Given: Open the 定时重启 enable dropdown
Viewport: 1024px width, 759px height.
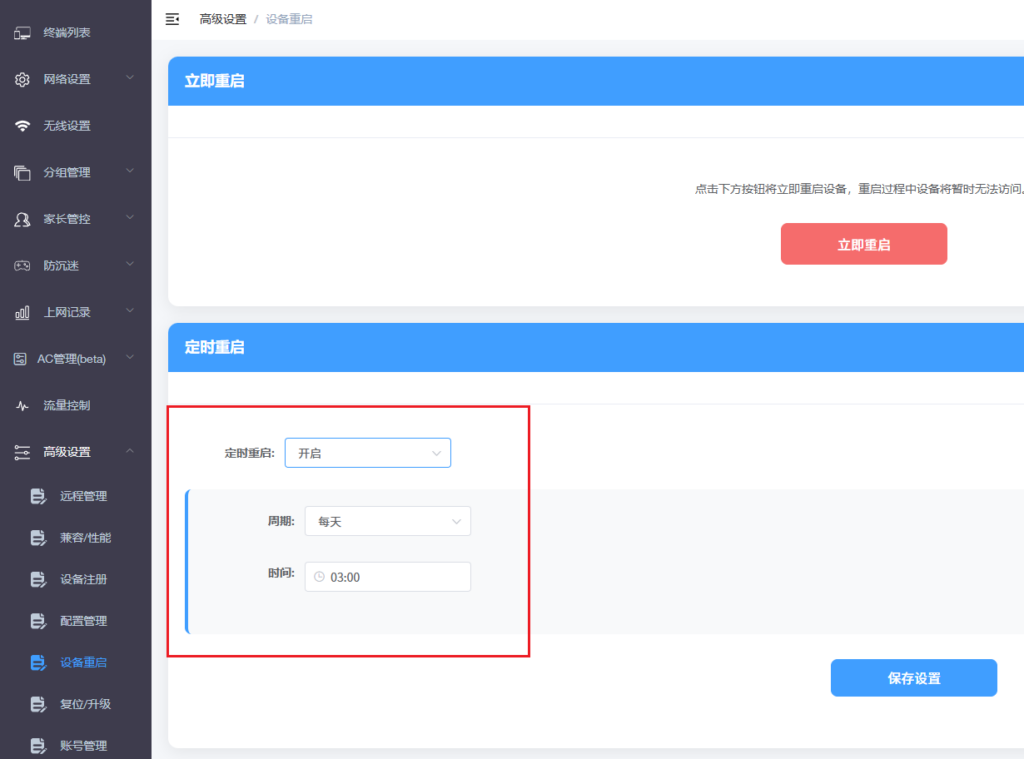Looking at the screenshot, I should [x=367, y=453].
